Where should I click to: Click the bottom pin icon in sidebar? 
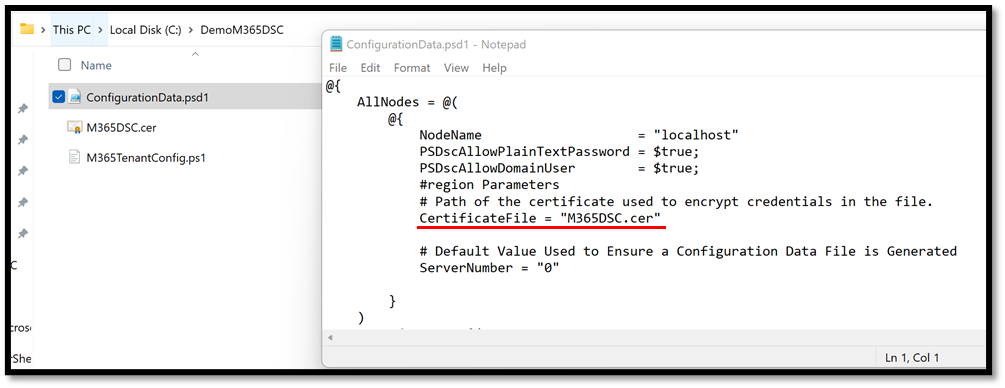point(22,232)
